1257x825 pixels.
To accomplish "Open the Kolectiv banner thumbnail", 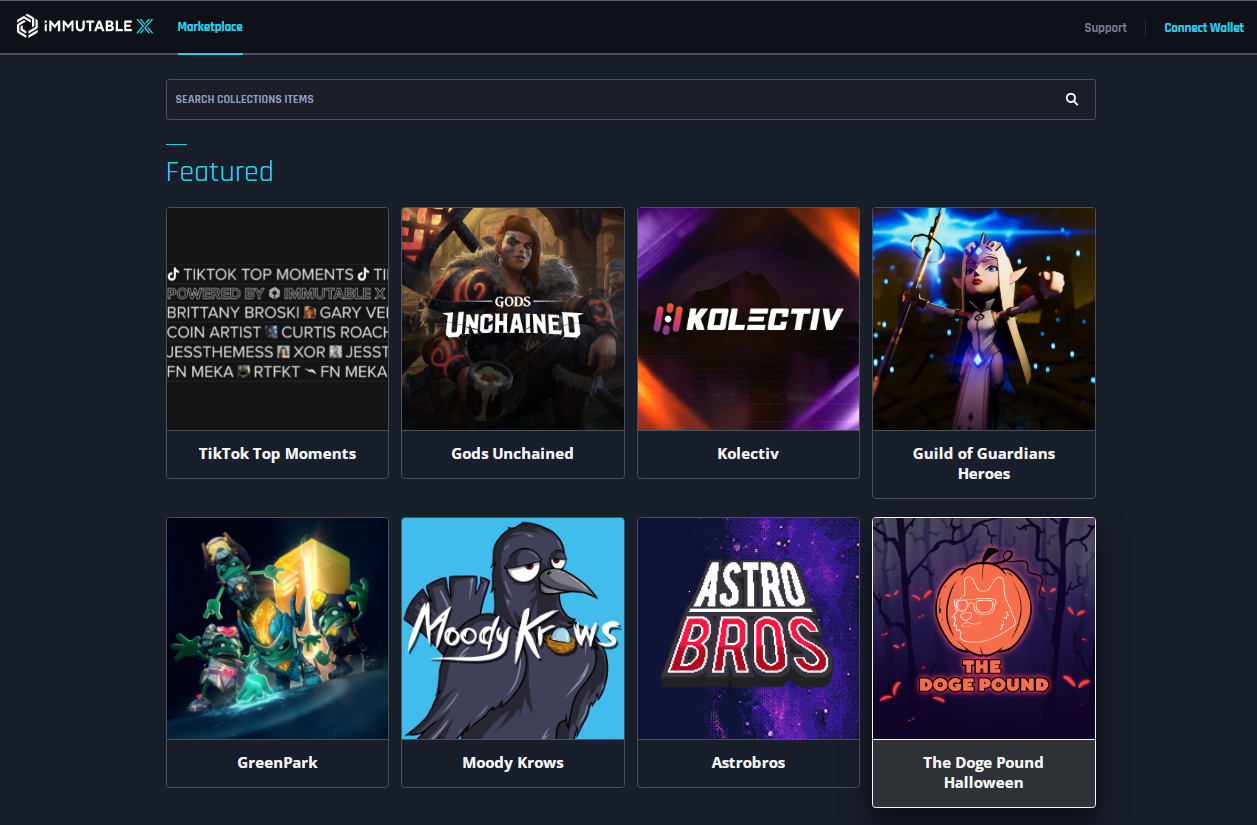I will point(748,319).
